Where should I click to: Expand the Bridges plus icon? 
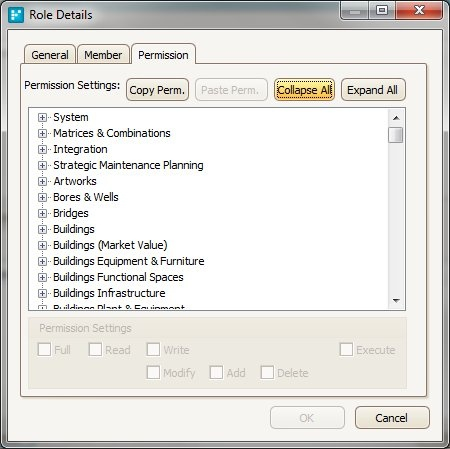[42, 213]
